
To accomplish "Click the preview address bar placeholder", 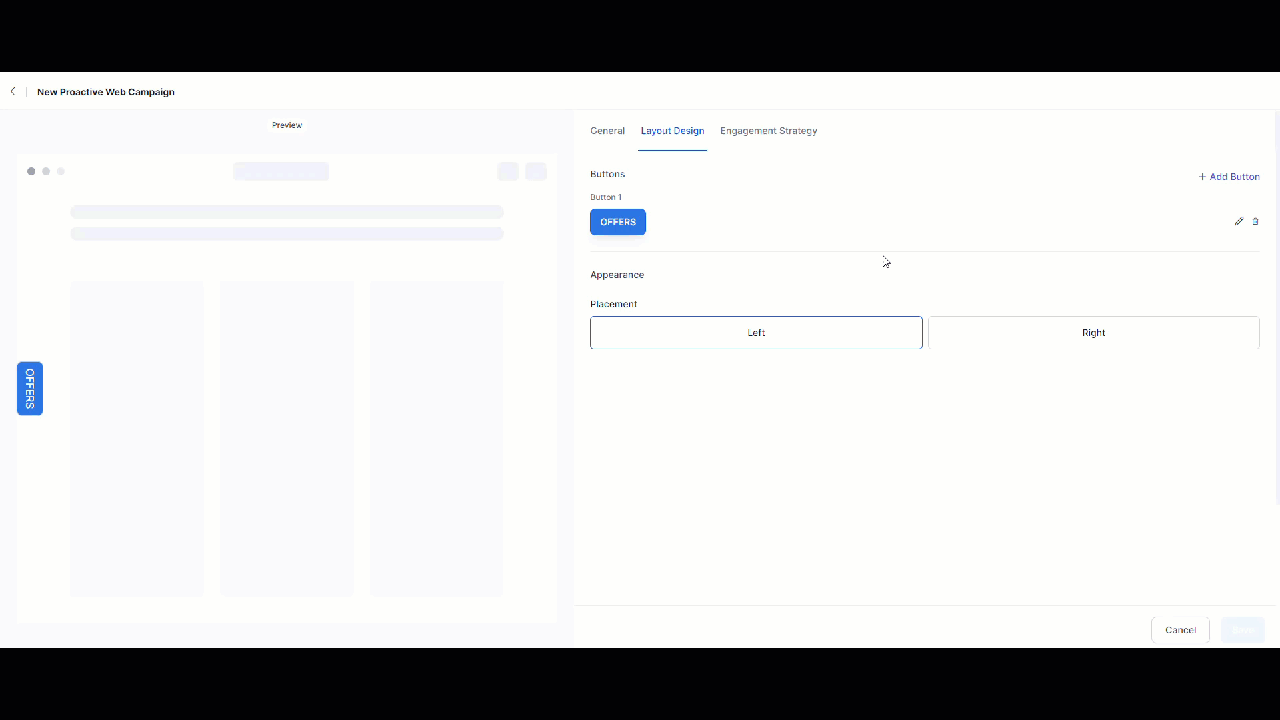I will click(281, 171).
